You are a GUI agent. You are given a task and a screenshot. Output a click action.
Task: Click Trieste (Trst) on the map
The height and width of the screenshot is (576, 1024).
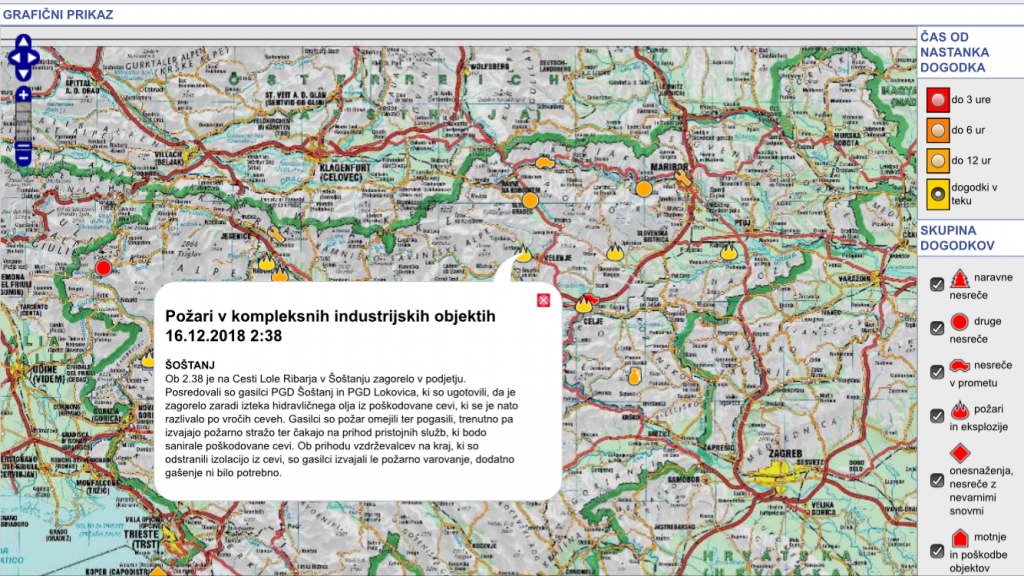click(142, 539)
